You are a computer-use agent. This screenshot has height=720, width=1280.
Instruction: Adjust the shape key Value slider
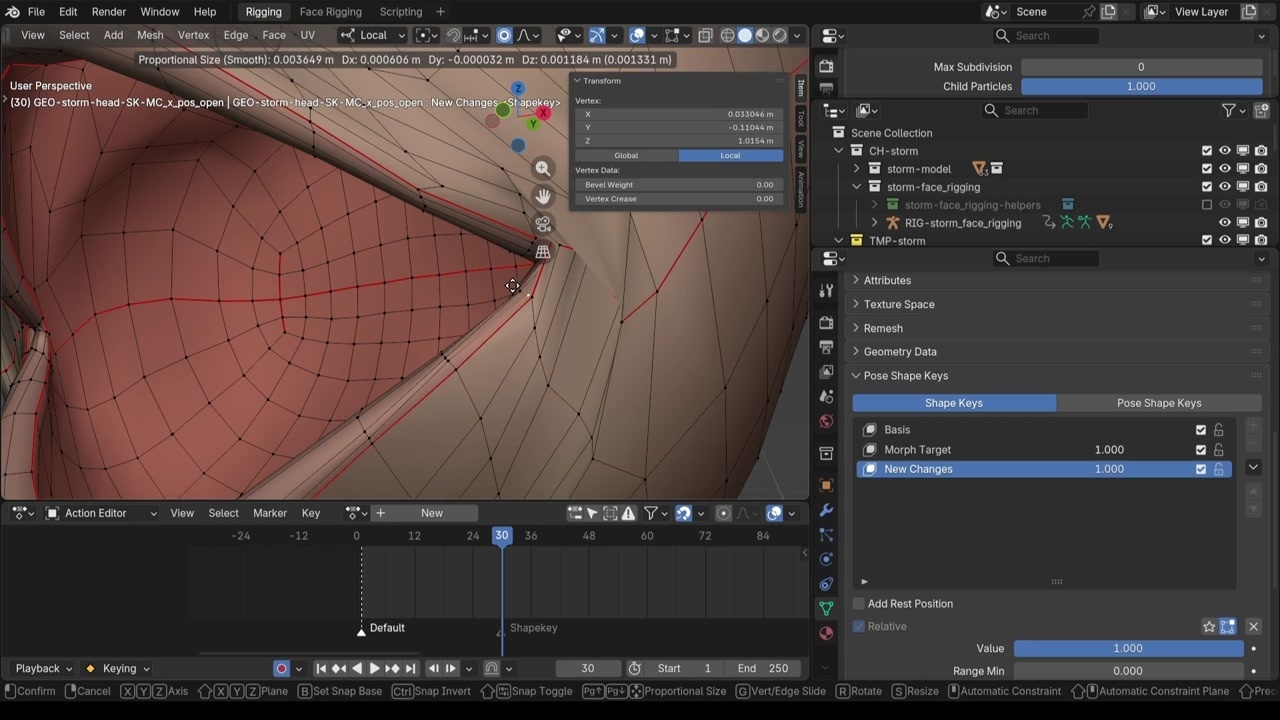click(x=1128, y=648)
